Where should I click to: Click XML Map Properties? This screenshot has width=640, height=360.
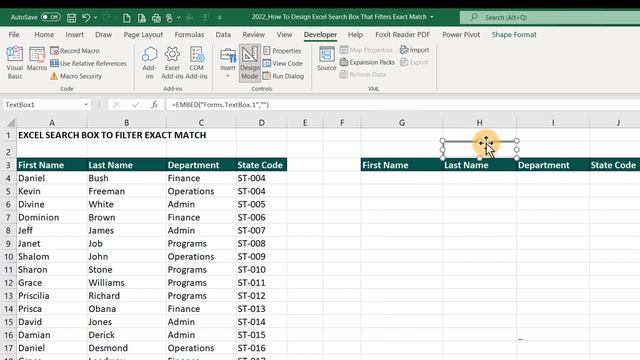pos(366,50)
